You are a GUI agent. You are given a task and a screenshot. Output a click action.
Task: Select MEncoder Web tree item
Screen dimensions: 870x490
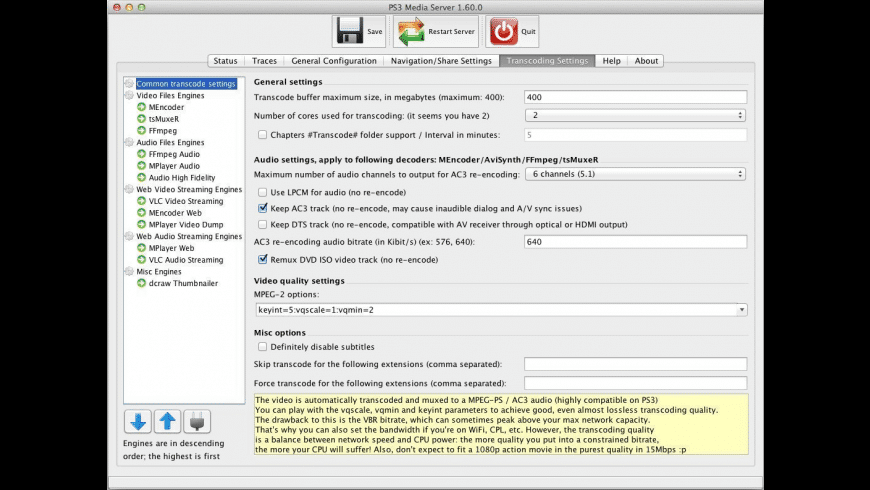[x=175, y=213]
